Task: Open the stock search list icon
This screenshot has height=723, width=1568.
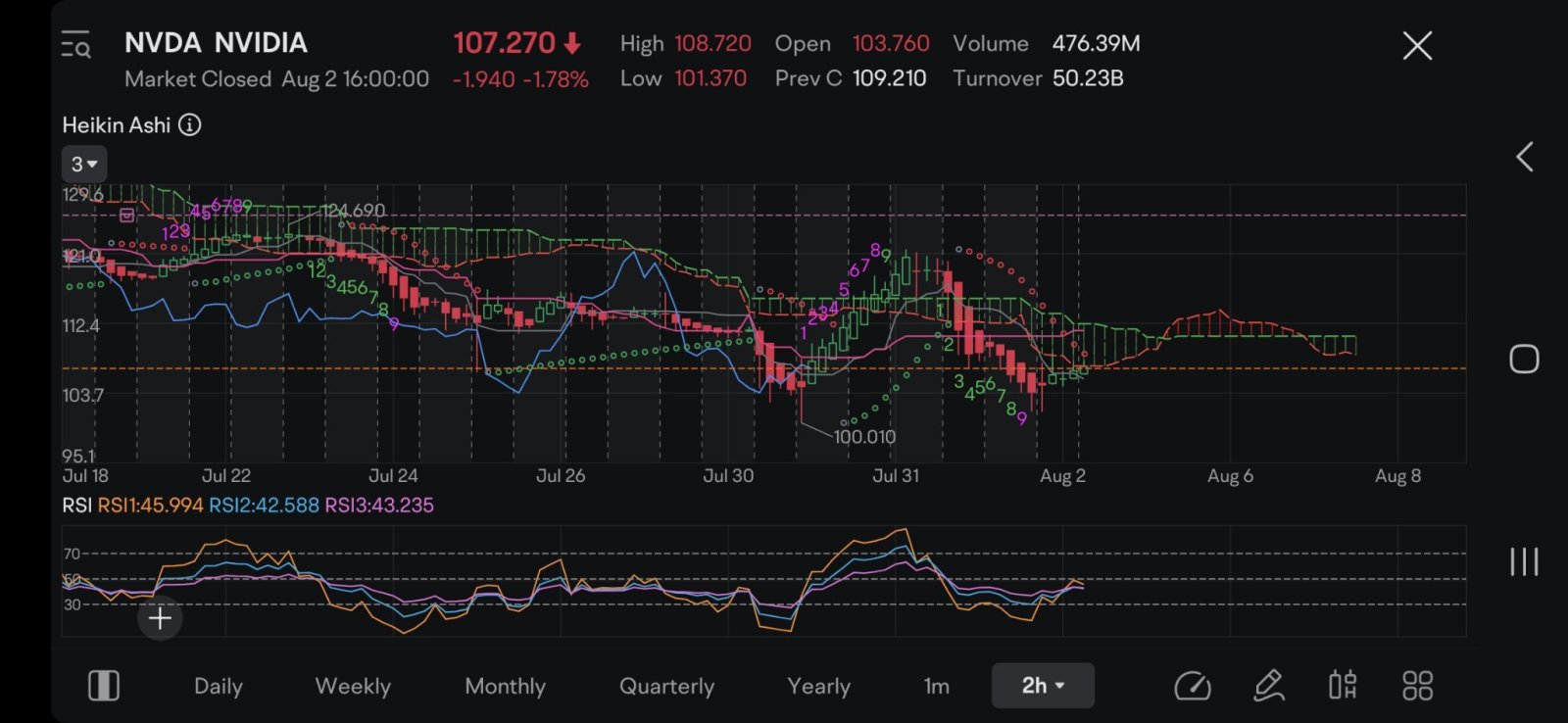Action: point(75,45)
